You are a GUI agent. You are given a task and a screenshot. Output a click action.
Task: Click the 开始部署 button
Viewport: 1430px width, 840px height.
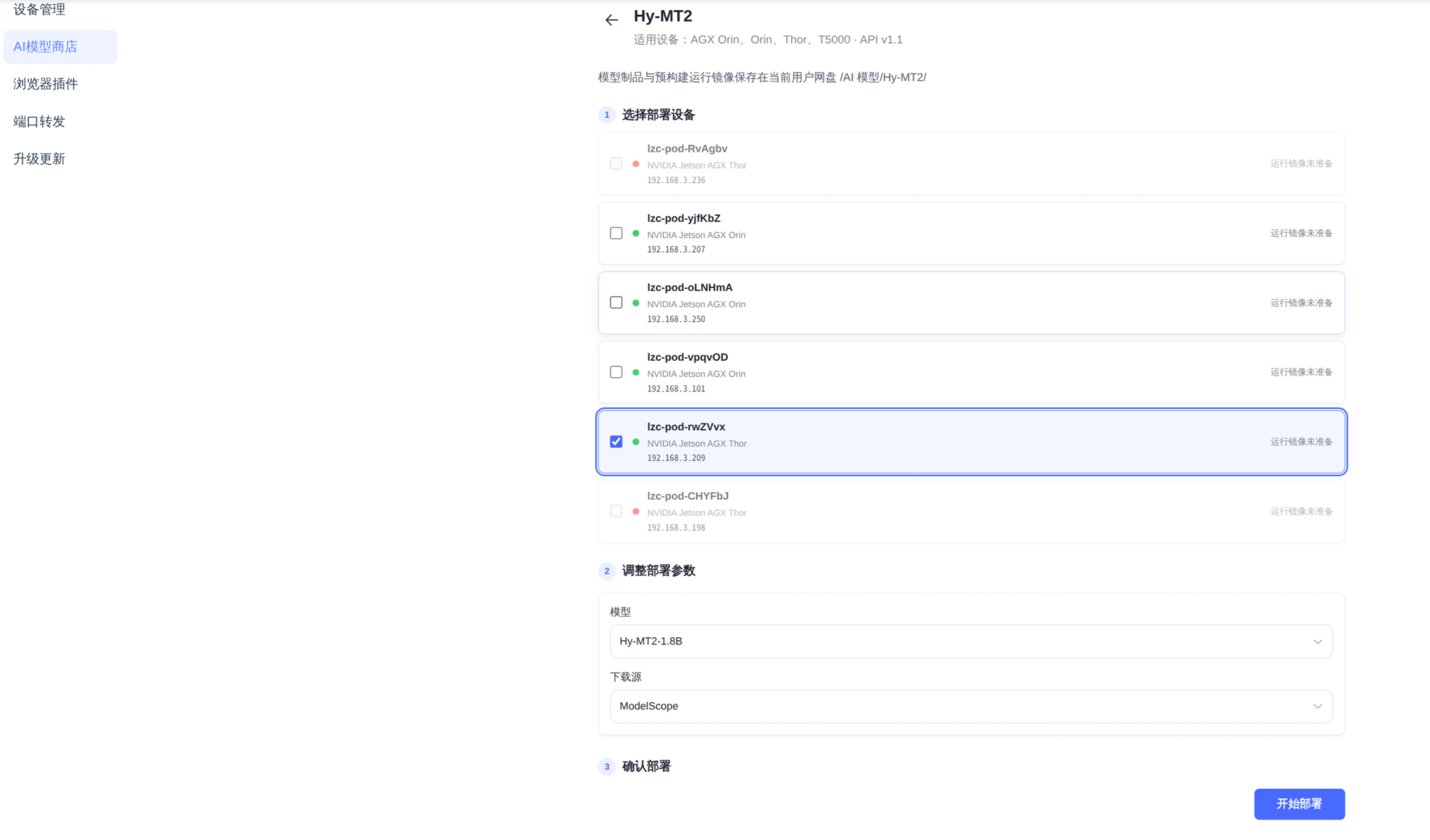click(x=1299, y=804)
